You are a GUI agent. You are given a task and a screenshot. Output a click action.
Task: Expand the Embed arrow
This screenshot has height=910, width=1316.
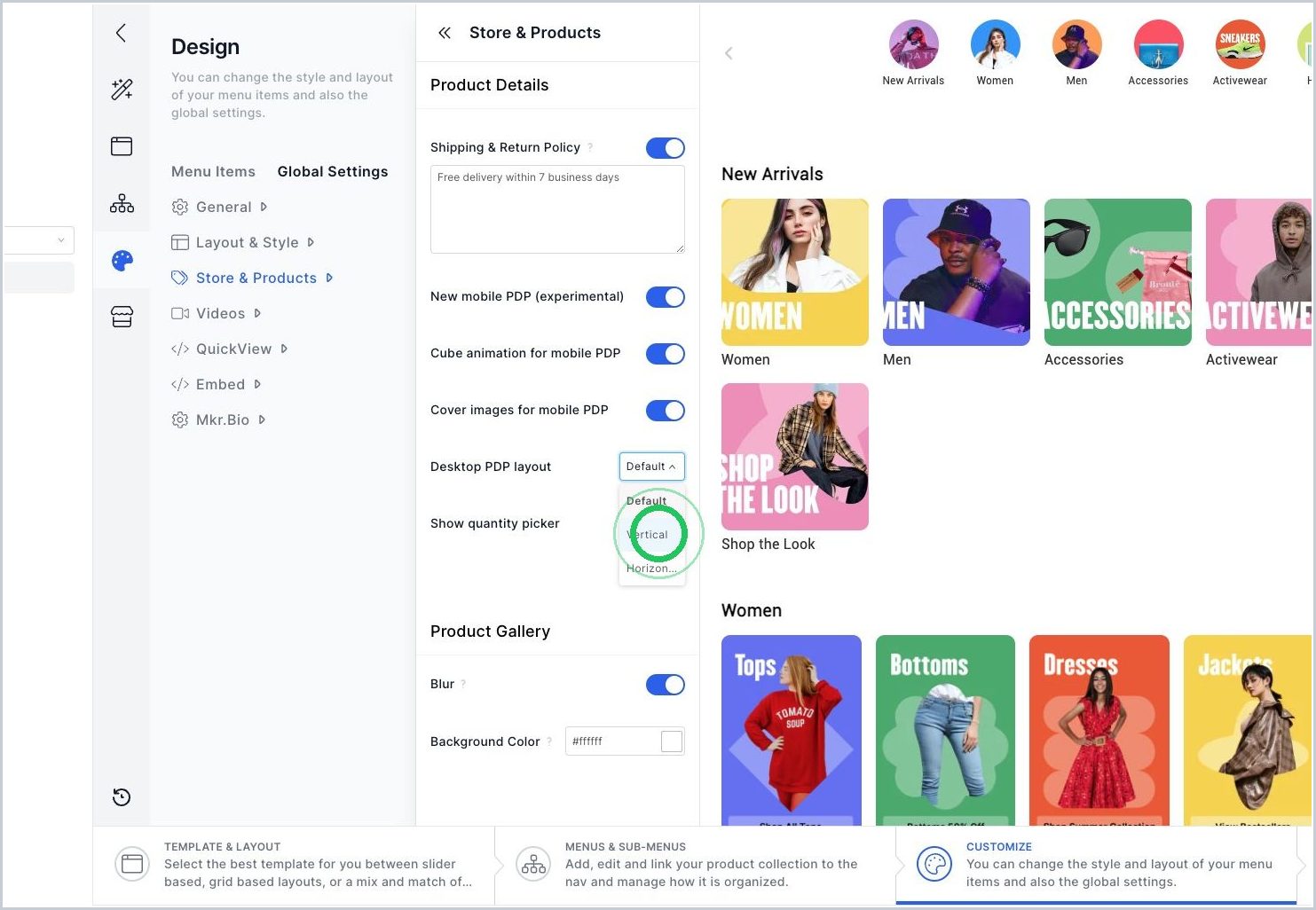257,384
